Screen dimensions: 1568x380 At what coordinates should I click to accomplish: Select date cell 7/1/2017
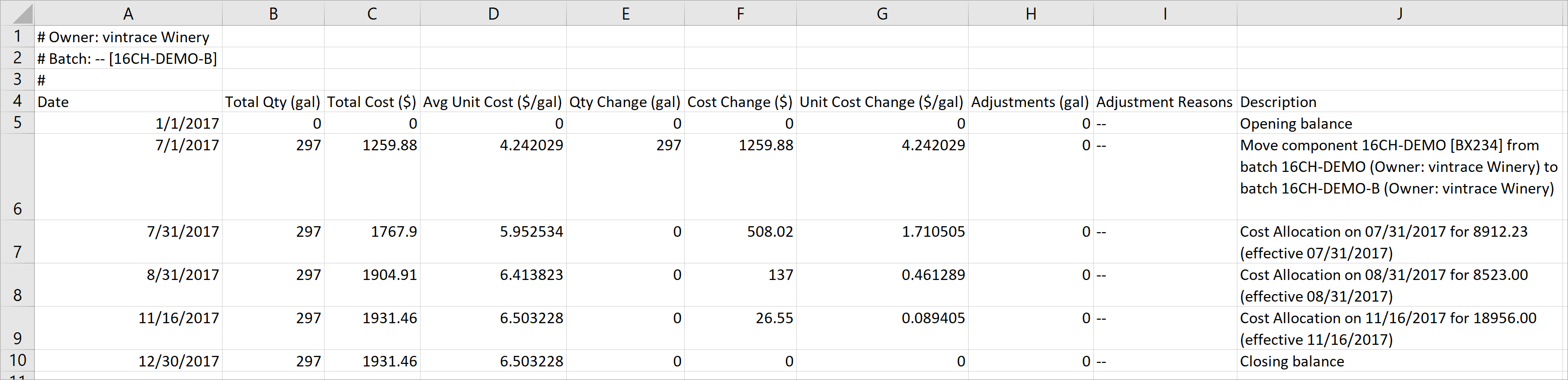click(x=128, y=176)
